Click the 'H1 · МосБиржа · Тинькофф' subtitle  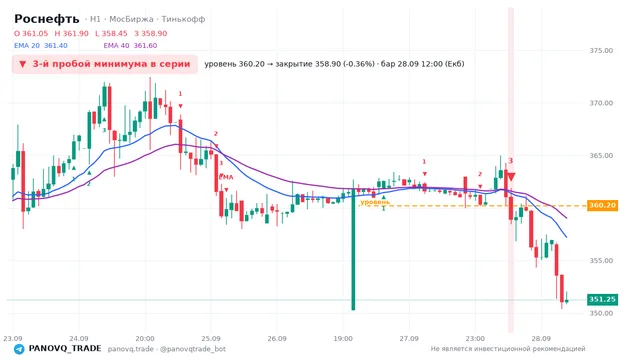point(147,19)
